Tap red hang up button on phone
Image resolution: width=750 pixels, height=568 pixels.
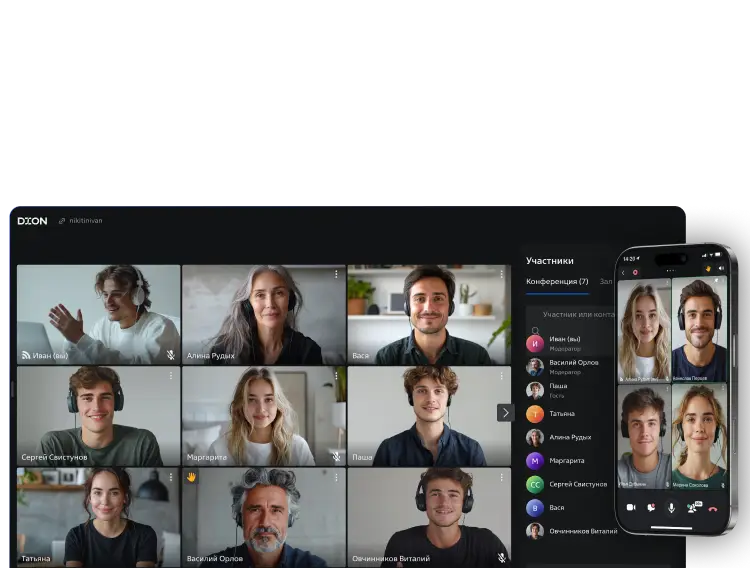tap(713, 509)
